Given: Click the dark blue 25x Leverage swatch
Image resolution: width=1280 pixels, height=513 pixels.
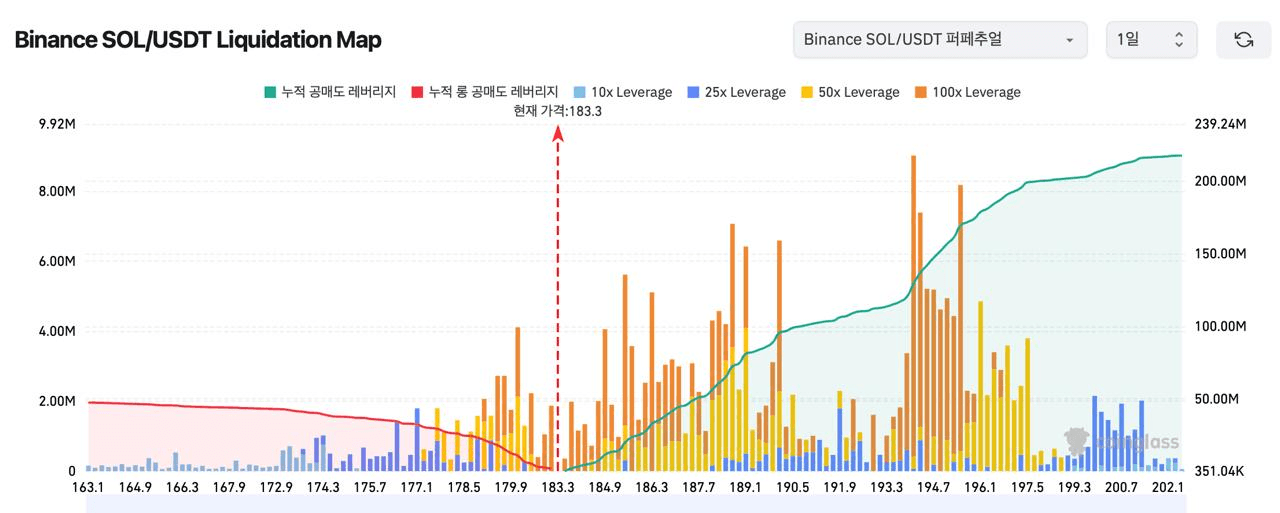Looking at the screenshot, I should pos(693,92).
